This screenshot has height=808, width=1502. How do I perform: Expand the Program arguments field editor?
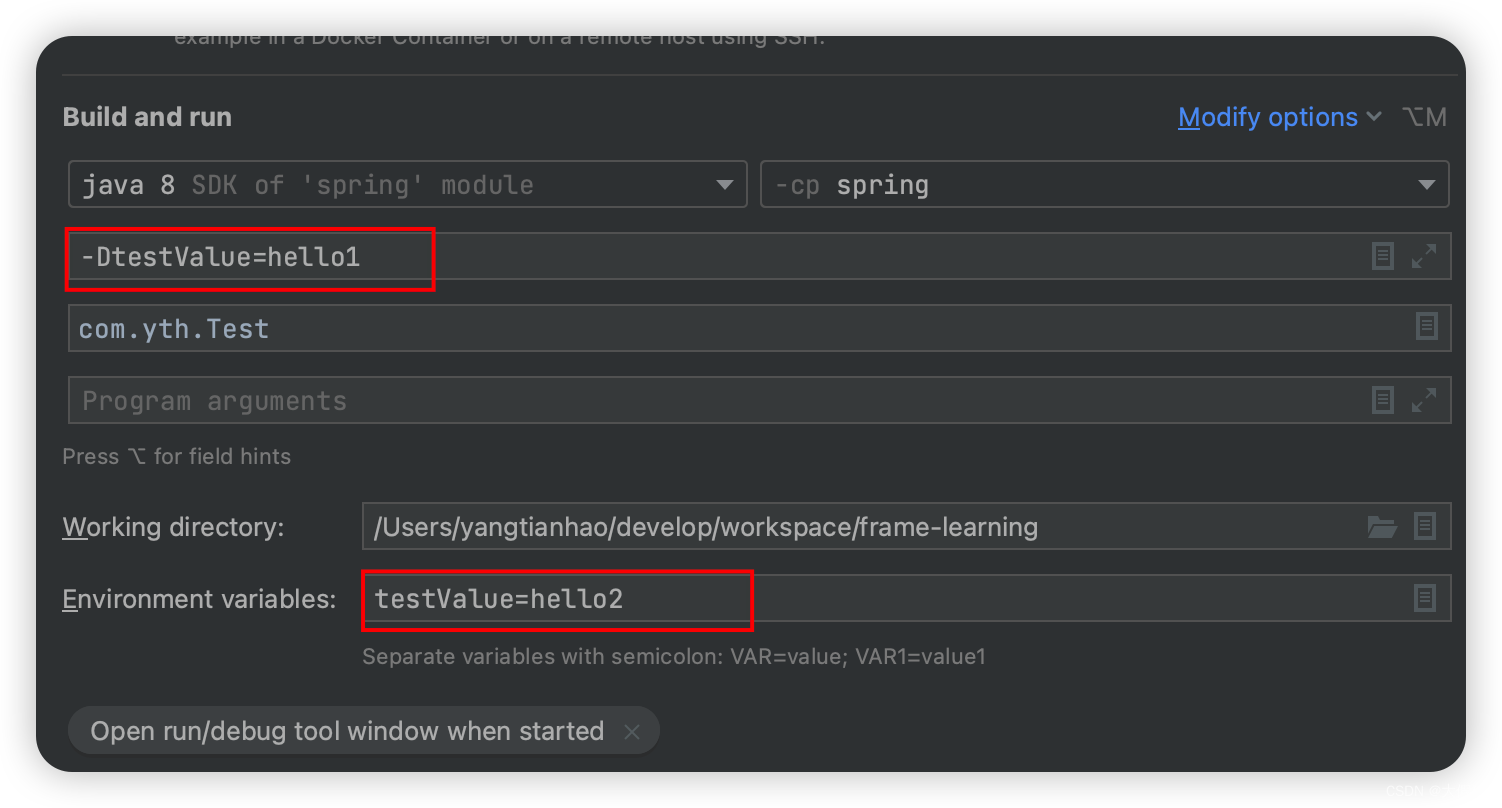point(1423,400)
